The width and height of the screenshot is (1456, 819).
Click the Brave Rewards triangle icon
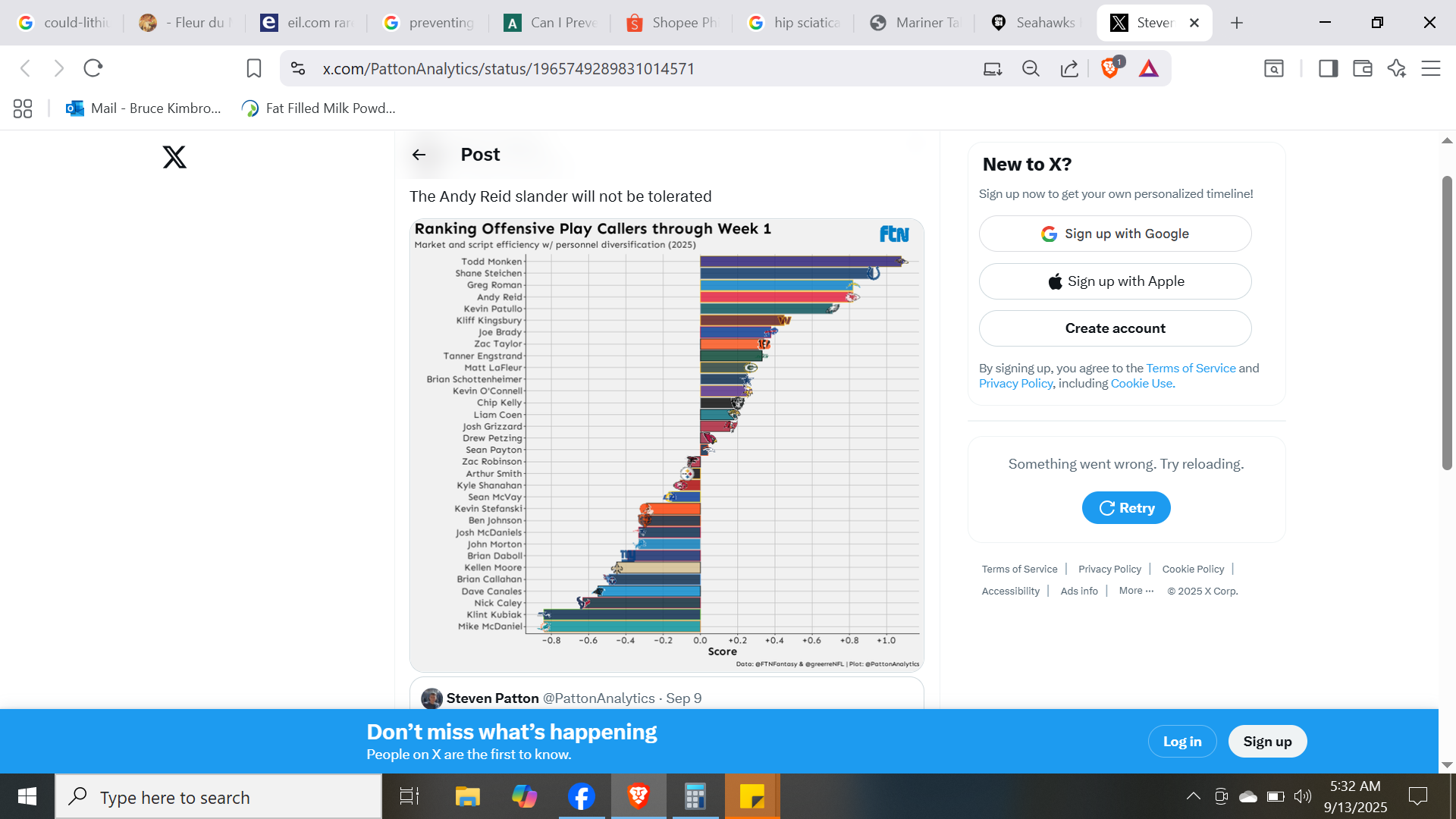[x=1149, y=68]
